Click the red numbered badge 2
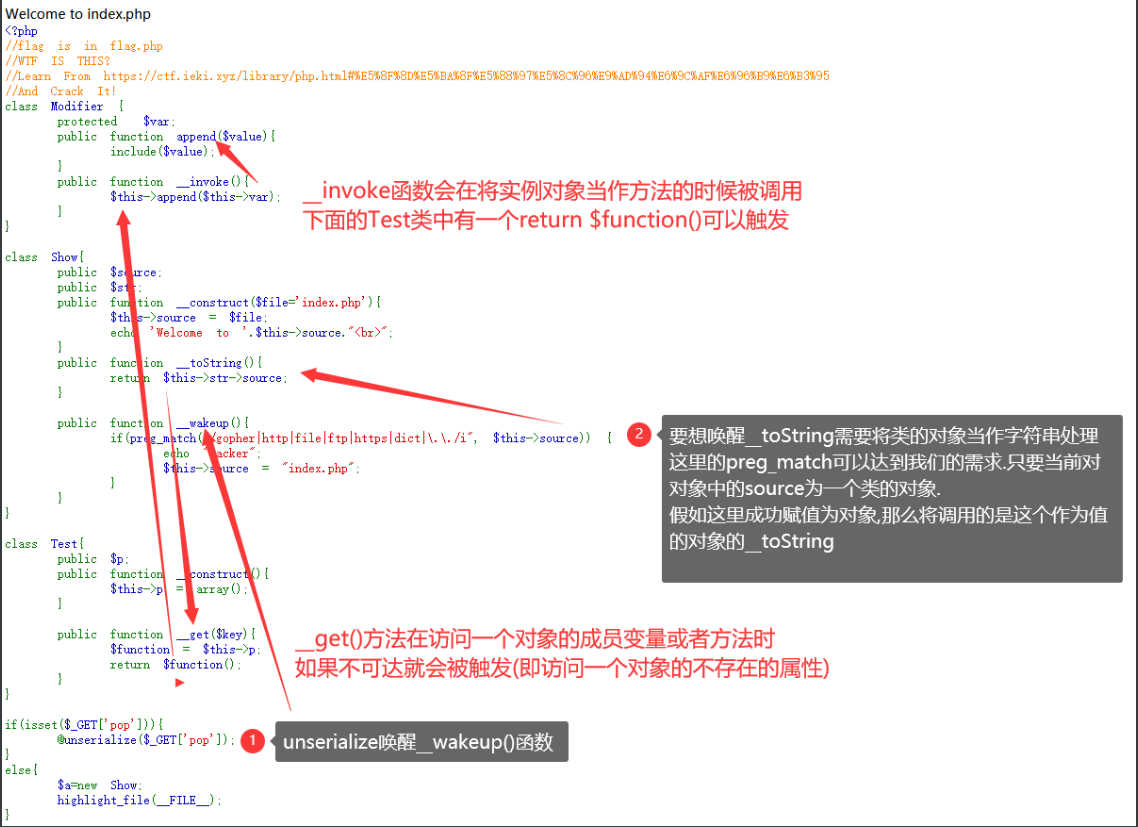The height and width of the screenshot is (827, 1138). 639,434
